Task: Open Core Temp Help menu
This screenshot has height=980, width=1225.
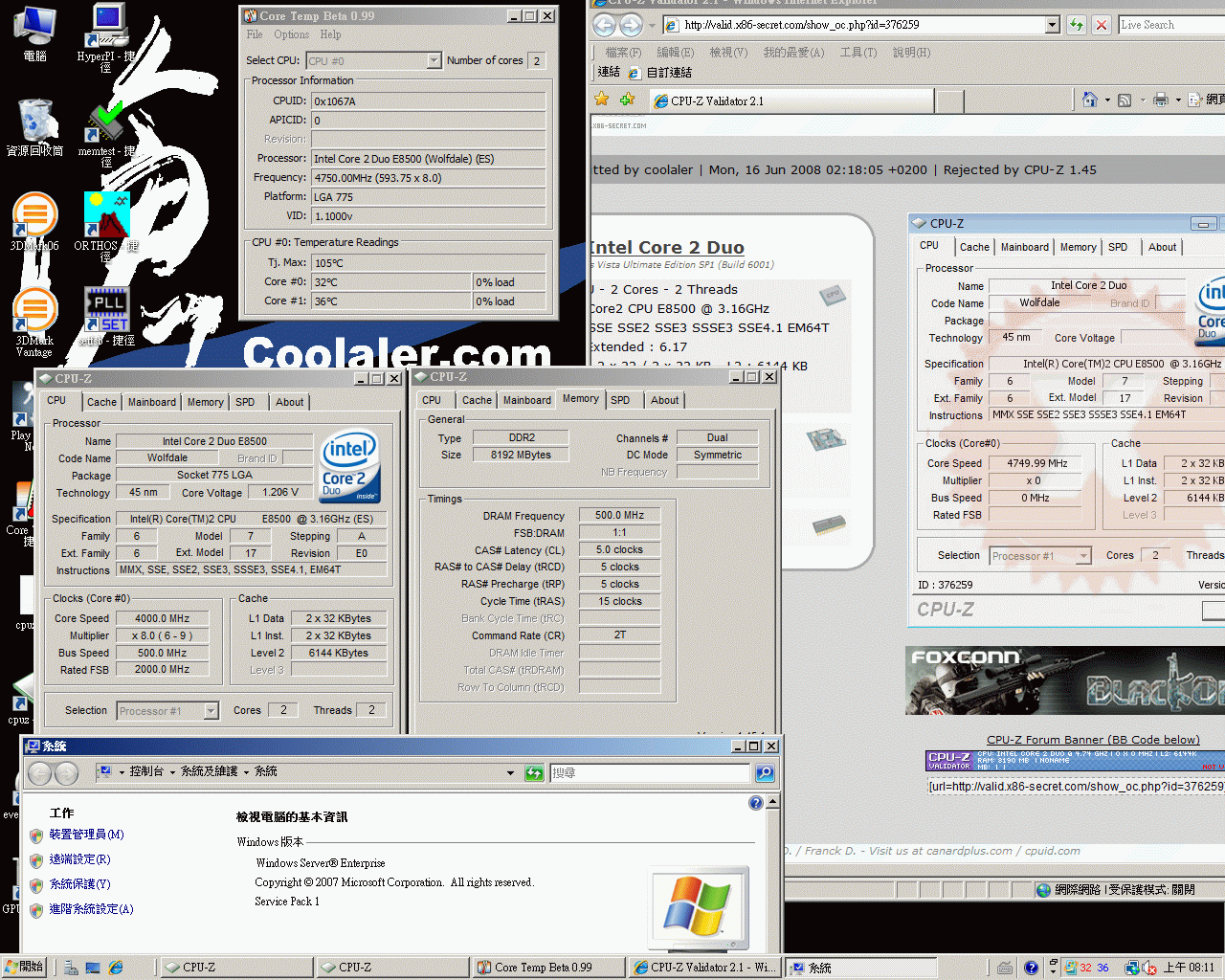Action: click(330, 34)
